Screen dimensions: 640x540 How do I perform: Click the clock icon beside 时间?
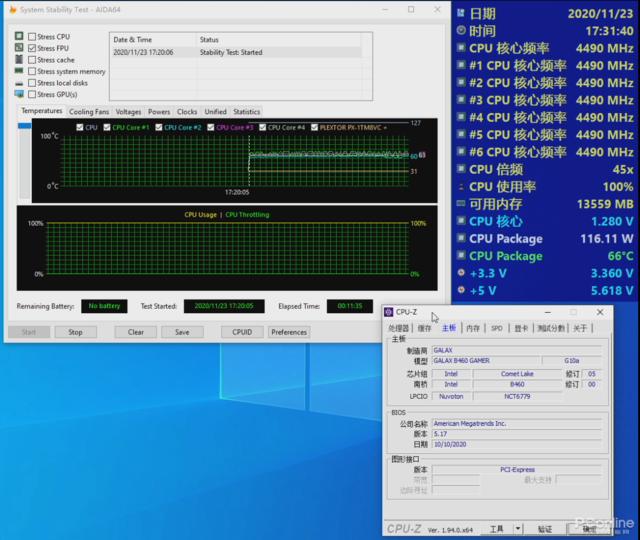(x=461, y=30)
